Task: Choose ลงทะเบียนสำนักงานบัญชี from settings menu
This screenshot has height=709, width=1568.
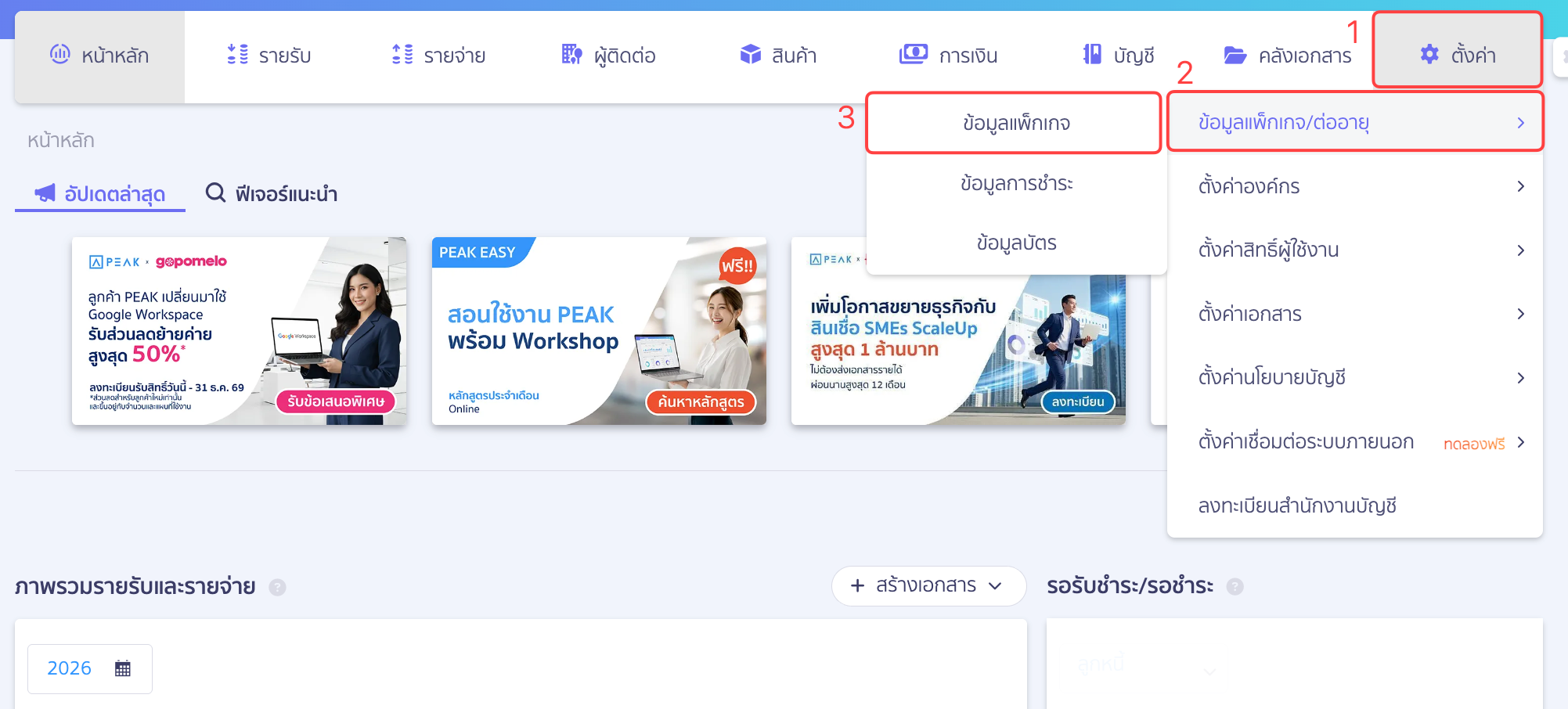Action: click(x=1354, y=506)
